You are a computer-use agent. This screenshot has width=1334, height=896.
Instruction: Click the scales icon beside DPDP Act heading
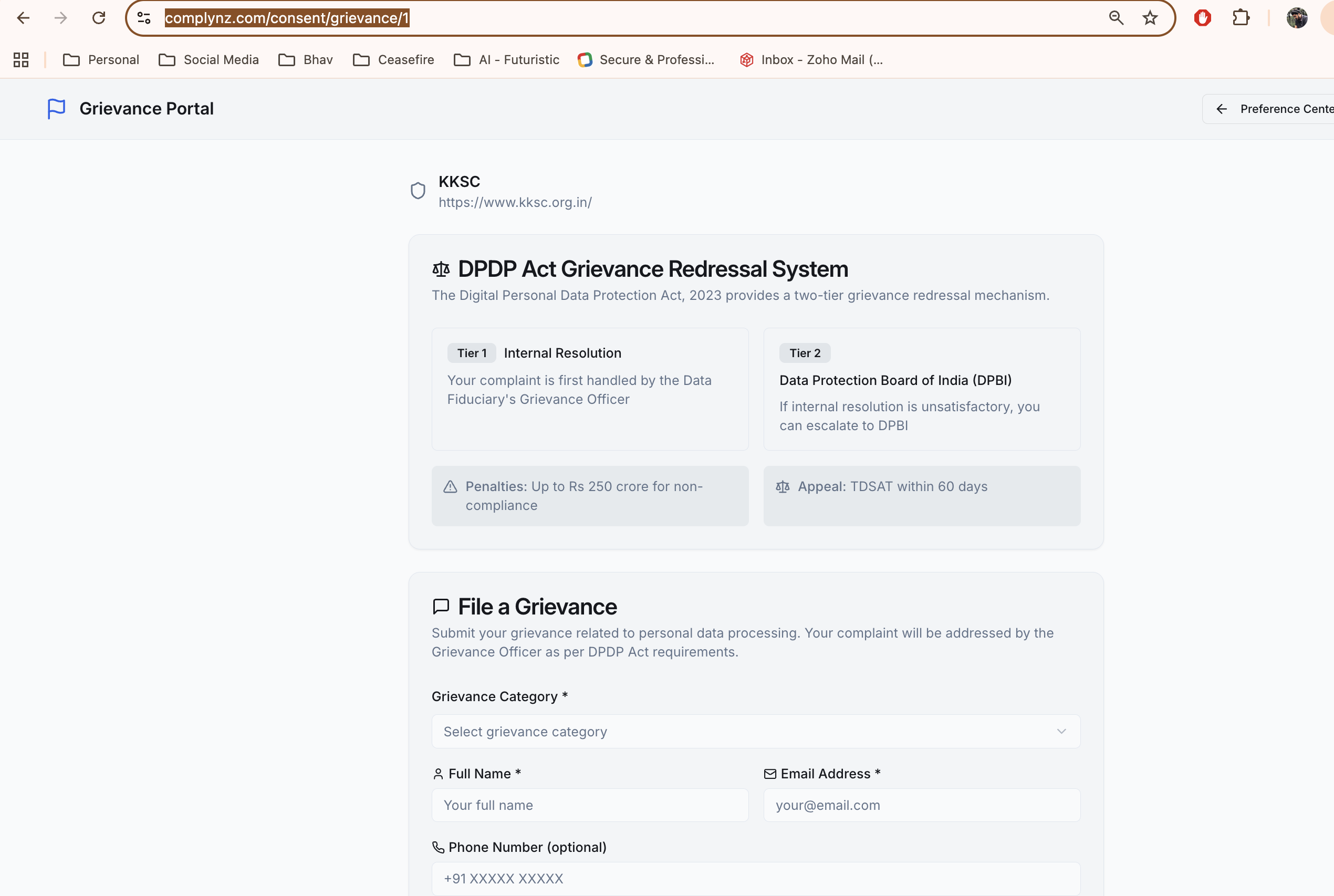pos(441,268)
